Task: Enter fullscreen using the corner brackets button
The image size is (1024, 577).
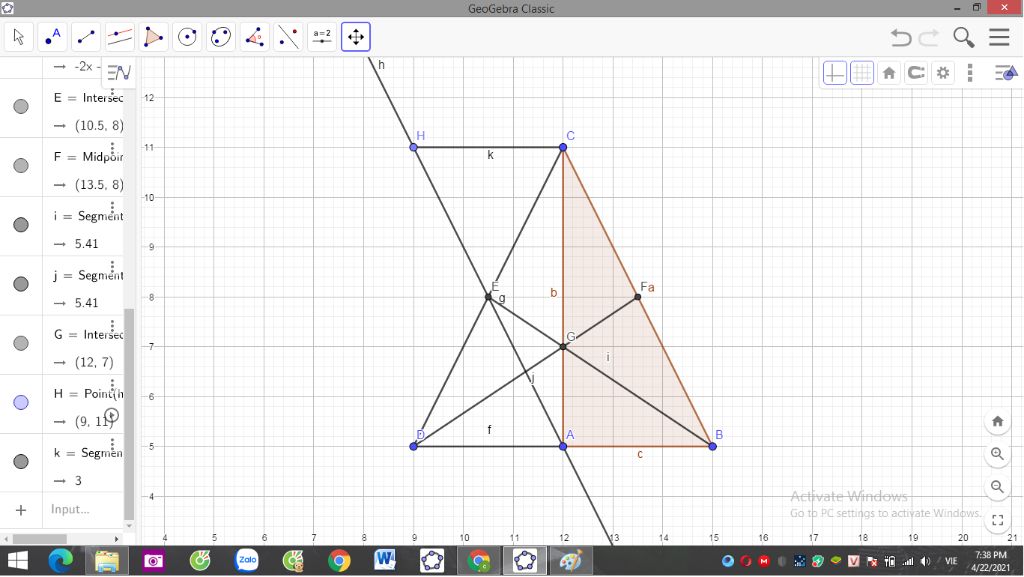Action: [997, 520]
